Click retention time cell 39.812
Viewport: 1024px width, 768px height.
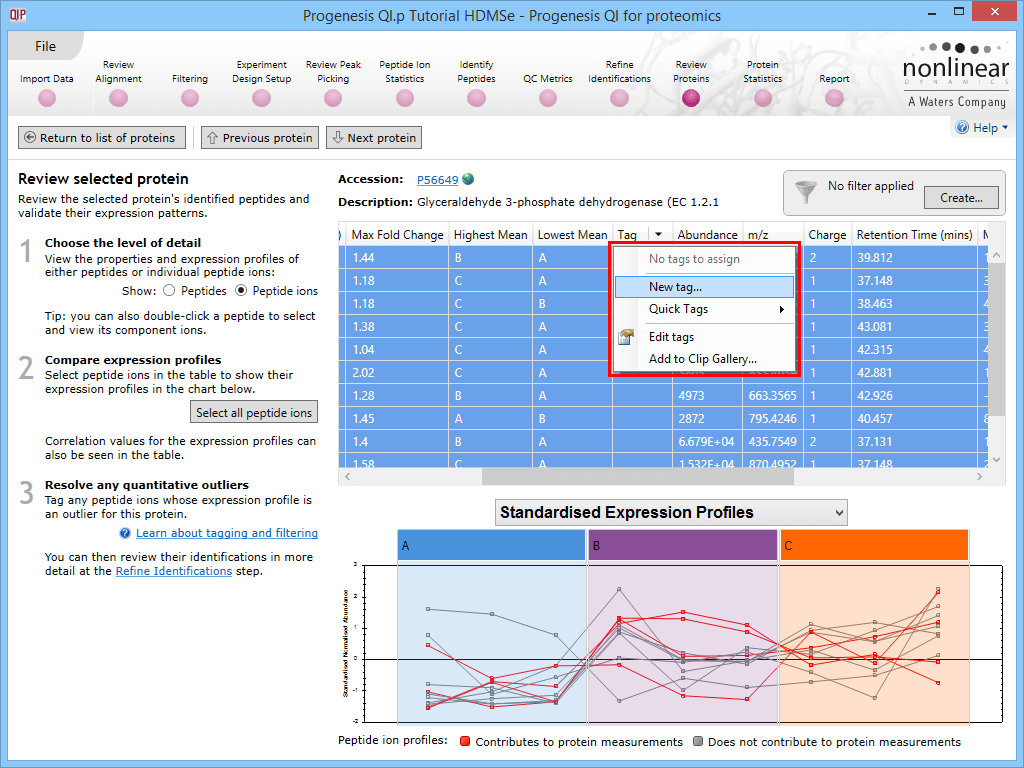(914, 257)
